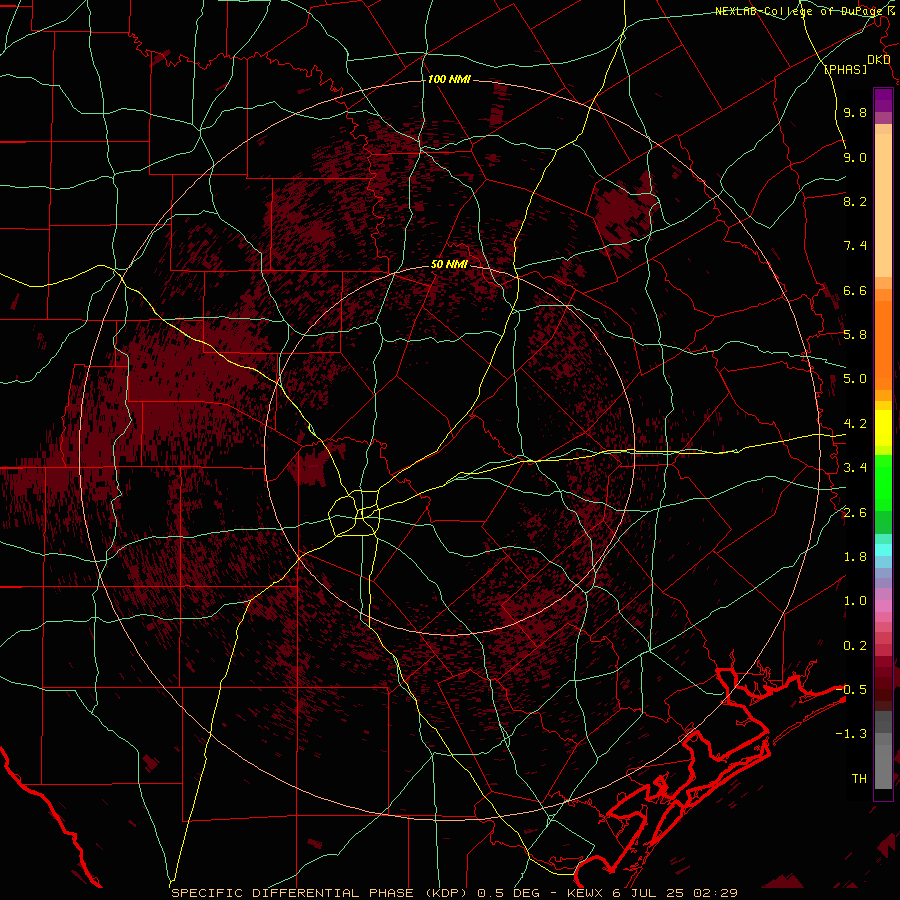
Task: Click the -1.3 scale value
Action: (851, 734)
